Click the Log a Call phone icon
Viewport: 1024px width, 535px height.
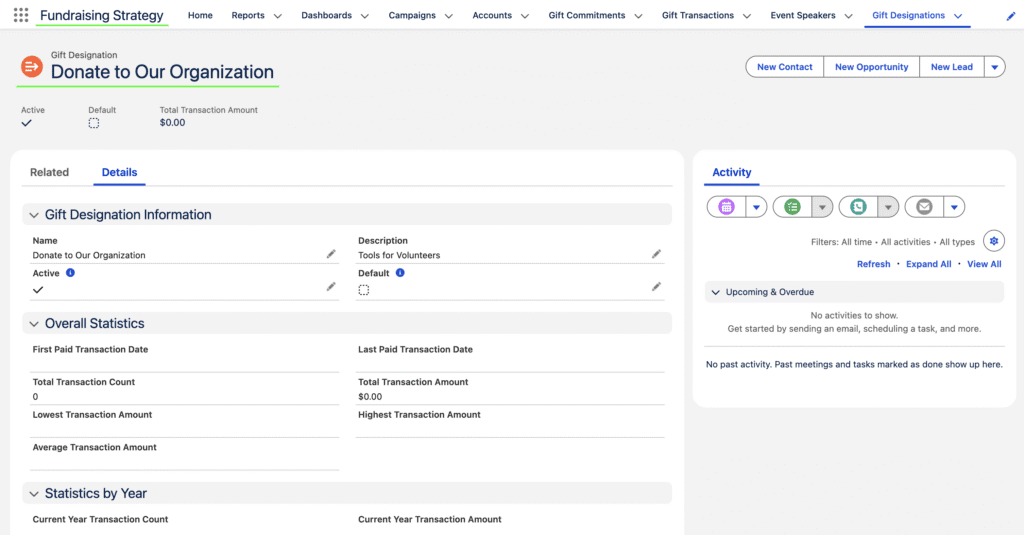coord(858,207)
